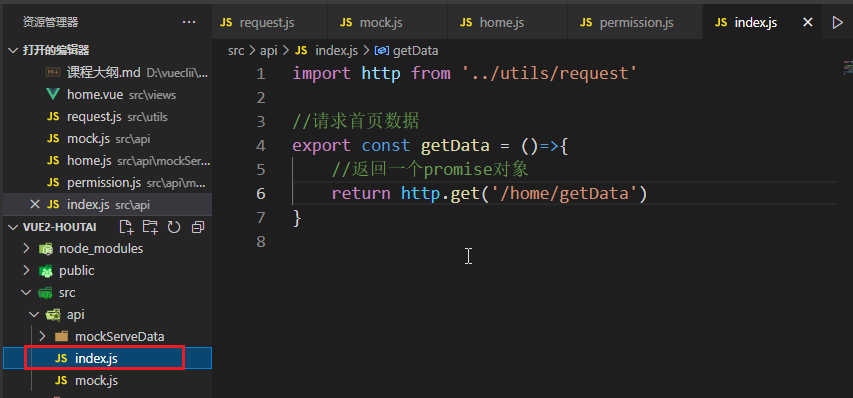This screenshot has height=398, width=853.
Task: Collapse the 打开的编辑器 section
Action: tap(13, 51)
